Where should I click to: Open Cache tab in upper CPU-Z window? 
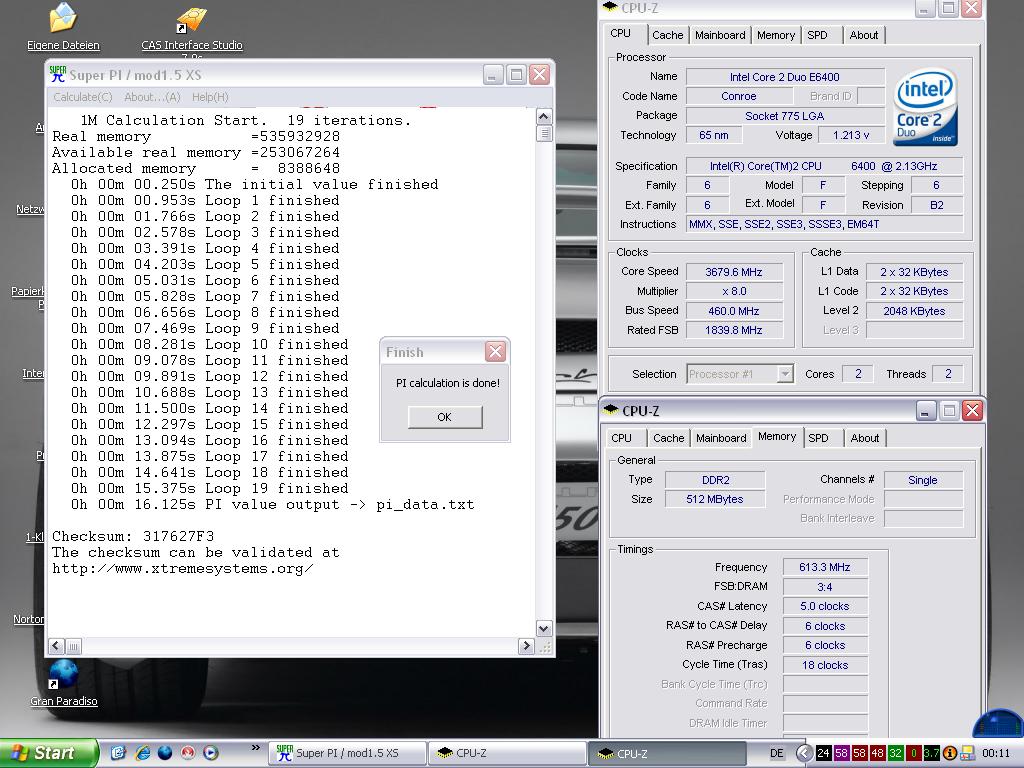pos(667,35)
